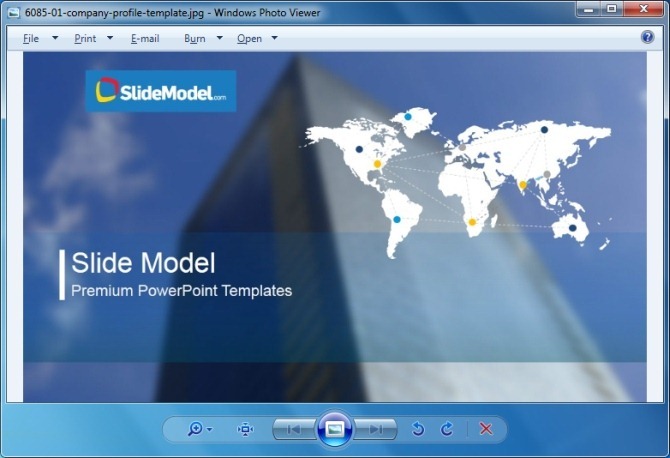The image size is (670, 458).
Task: Click the magnifier zoom icon
Action: click(x=195, y=429)
